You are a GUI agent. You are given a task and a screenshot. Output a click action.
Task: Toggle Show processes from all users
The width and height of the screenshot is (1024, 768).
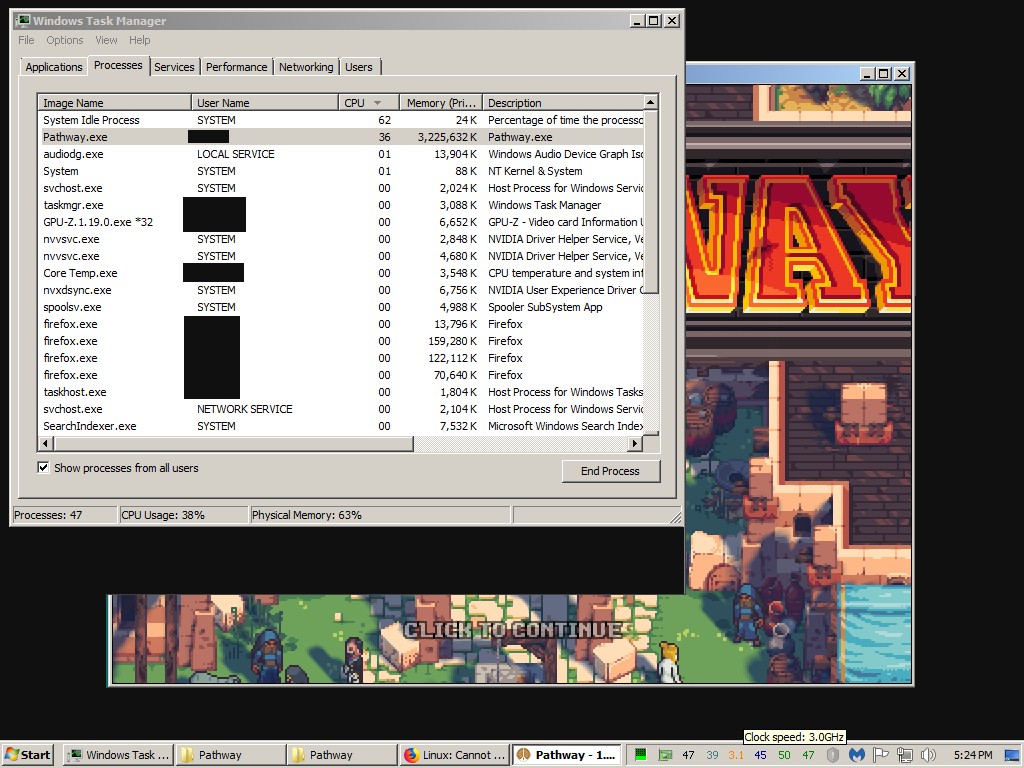click(x=43, y=468)
